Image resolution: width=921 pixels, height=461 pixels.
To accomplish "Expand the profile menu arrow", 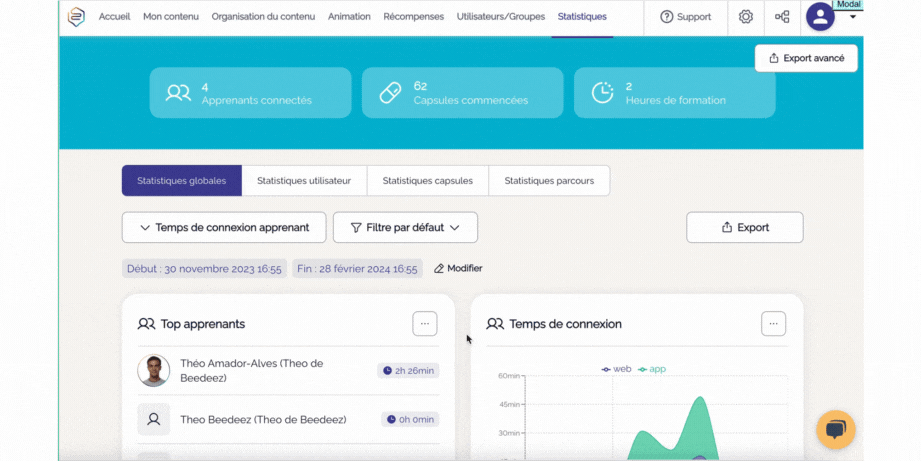I will [852, 17].
